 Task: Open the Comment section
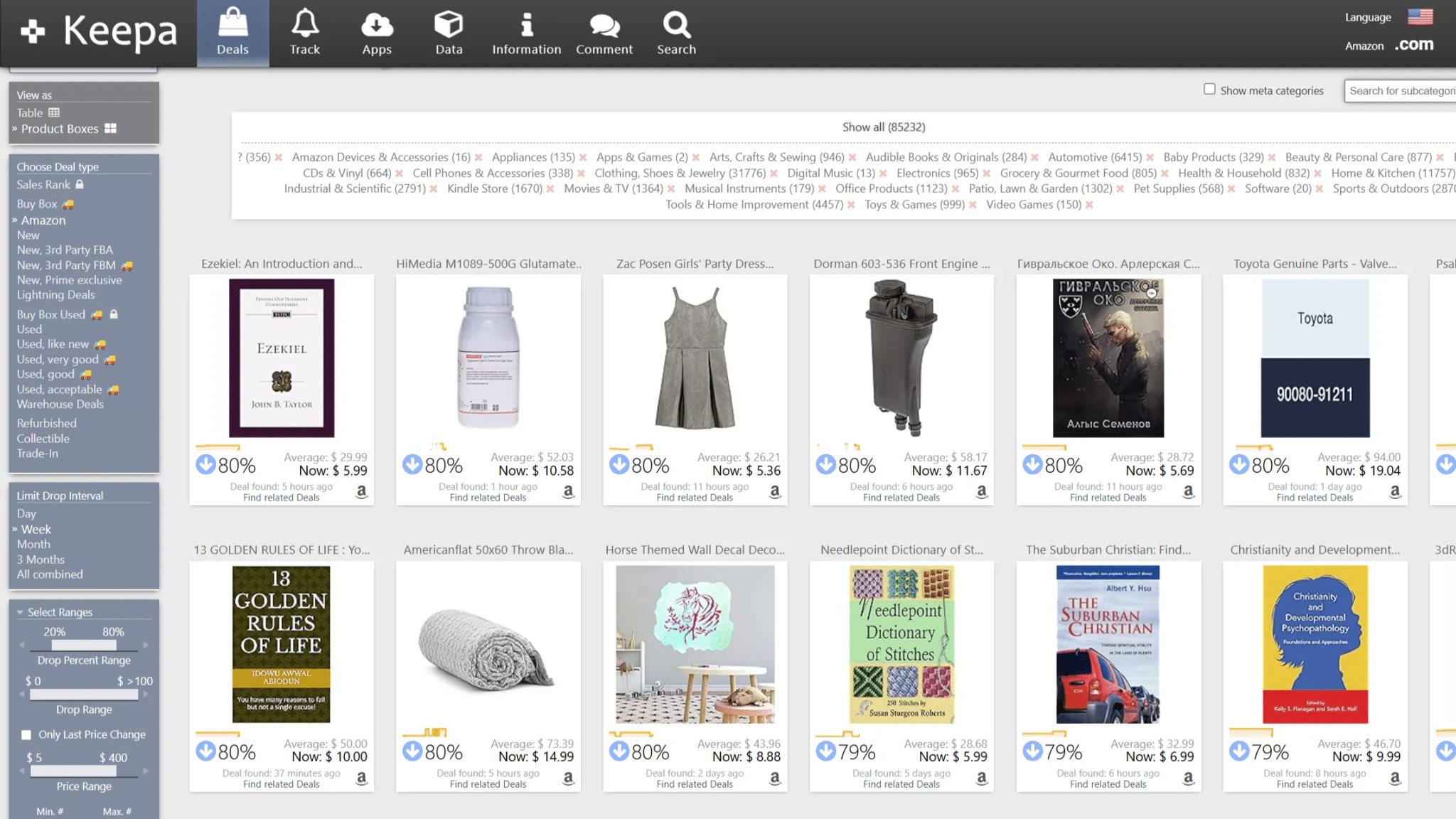[604, 32]
